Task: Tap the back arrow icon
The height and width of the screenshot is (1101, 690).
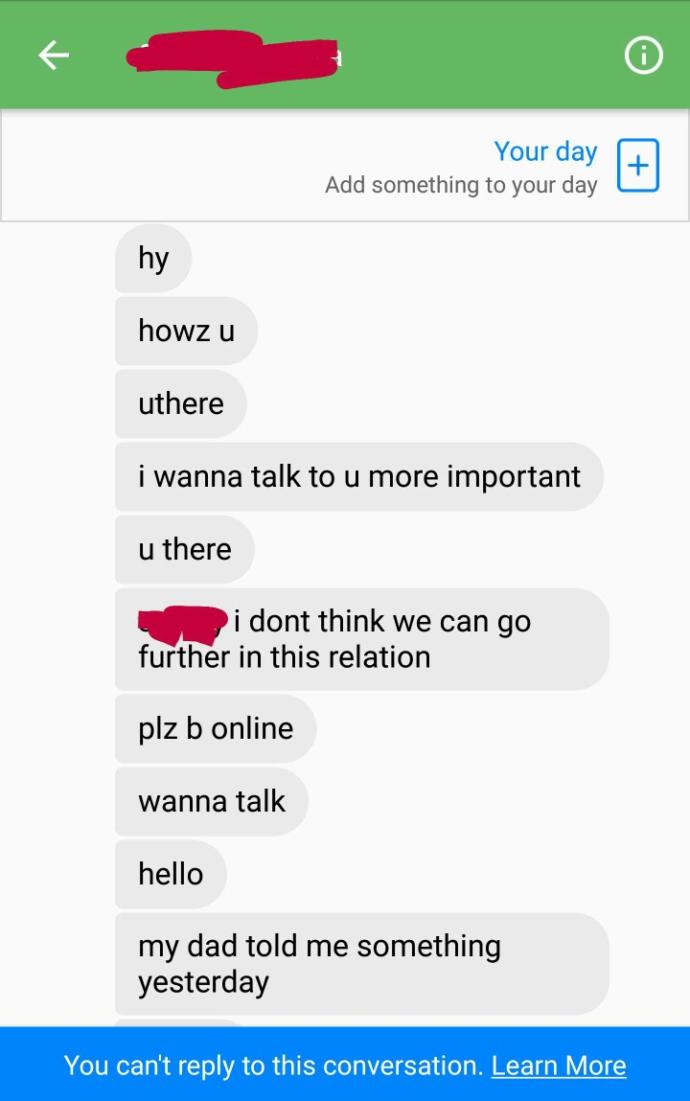Action: [x=53, y=55]
